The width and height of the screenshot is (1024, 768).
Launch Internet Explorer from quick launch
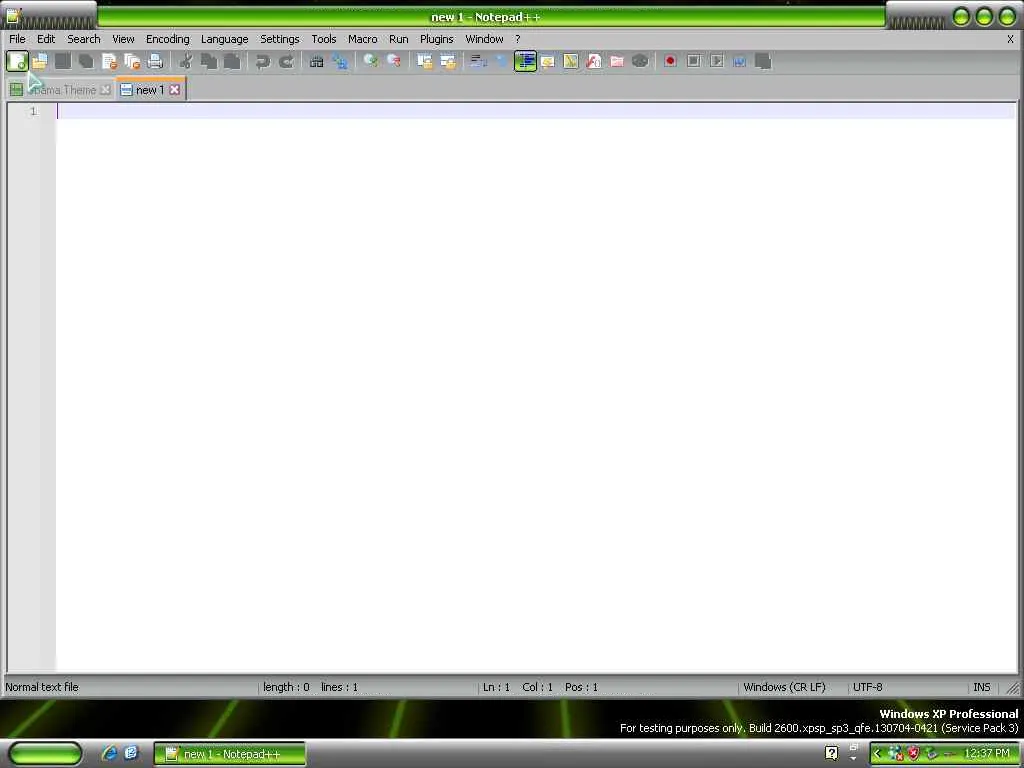pyautogui.click(x=109, y=753)
